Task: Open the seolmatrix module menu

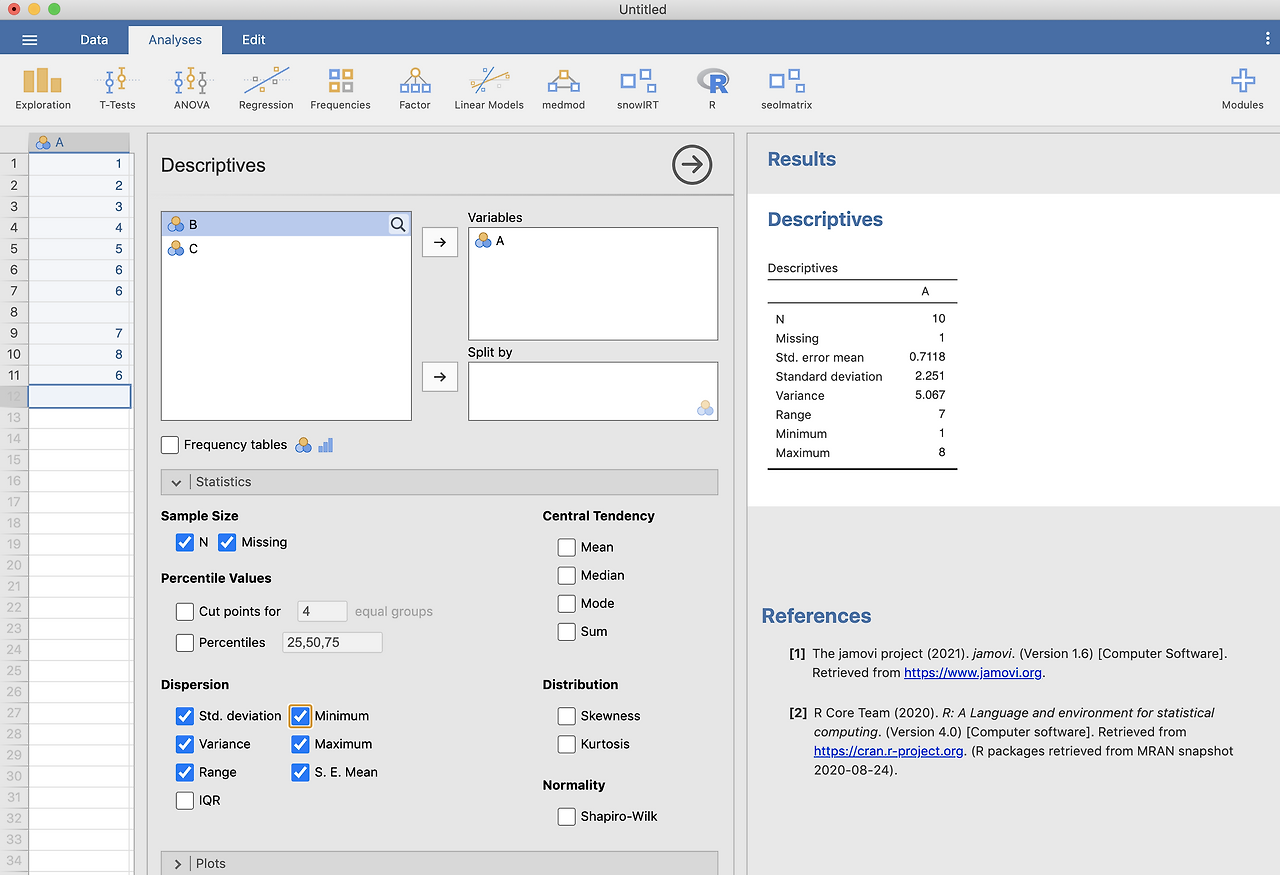Action: [786, 88]
